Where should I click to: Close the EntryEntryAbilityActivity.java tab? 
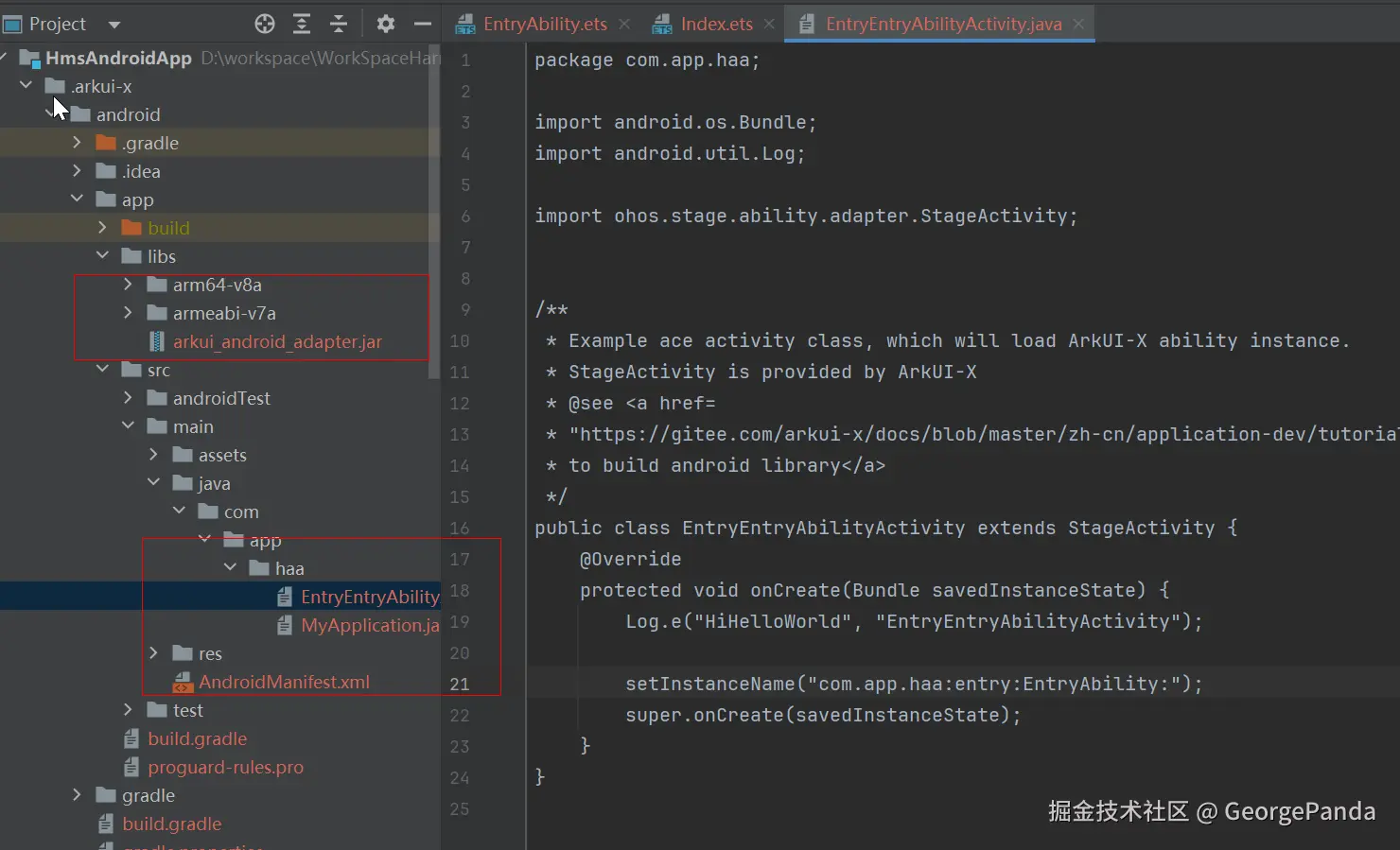[x=1078, y=25]
